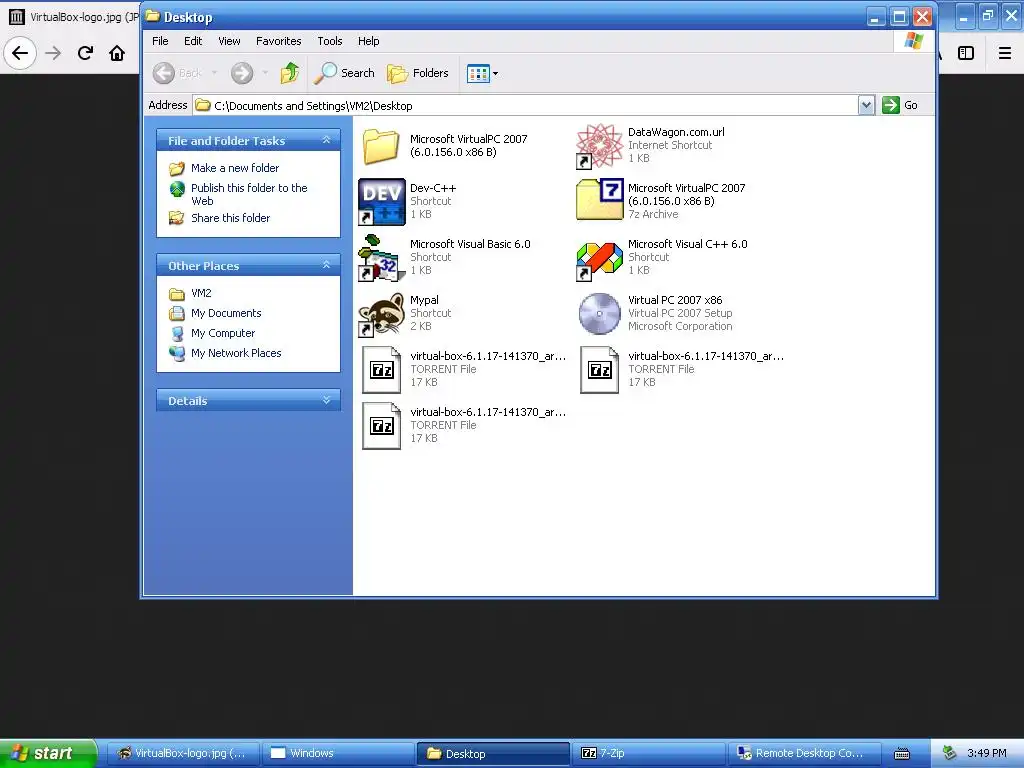Image resolution: width=1024 pixels, height=768 pixels.
Task: Open the Help menu
Action: point(368,41)
